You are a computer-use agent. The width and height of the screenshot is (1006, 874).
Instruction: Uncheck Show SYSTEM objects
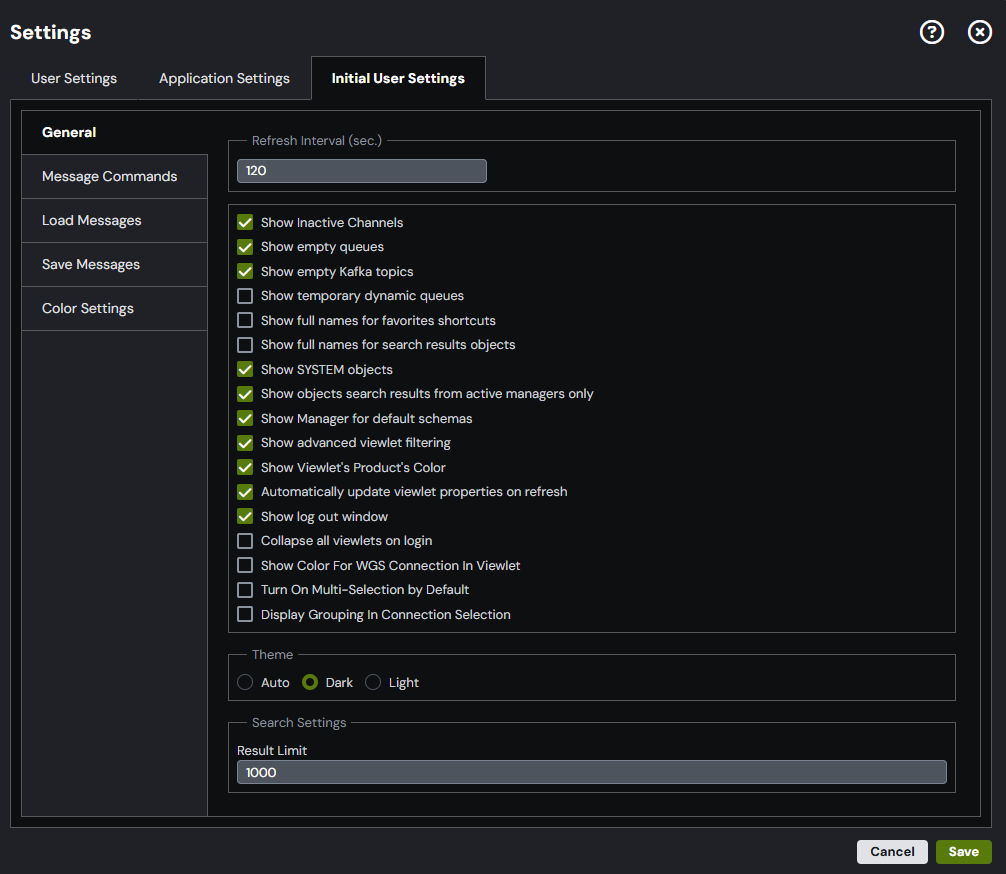click(x=245, y=370)
